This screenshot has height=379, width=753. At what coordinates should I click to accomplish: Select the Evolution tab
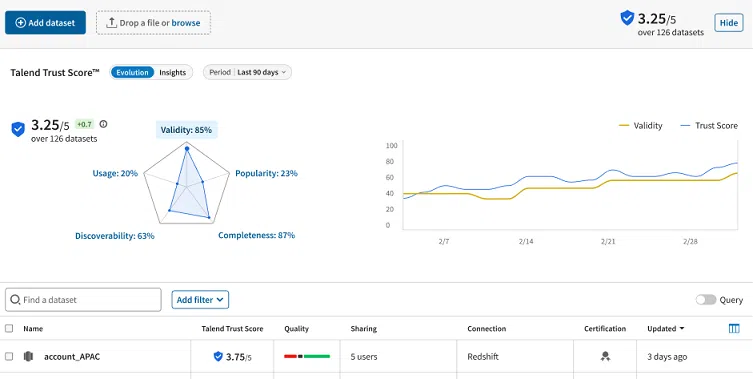pyautogui.click(x=132, y=73)
